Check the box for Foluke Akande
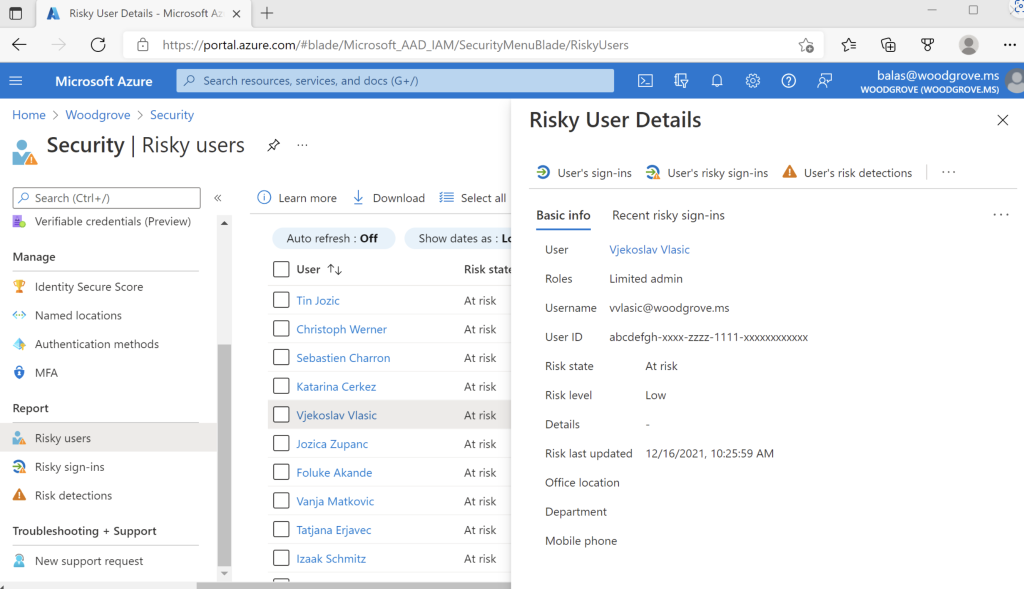1024x589 pixels. (x=281, y=472)
